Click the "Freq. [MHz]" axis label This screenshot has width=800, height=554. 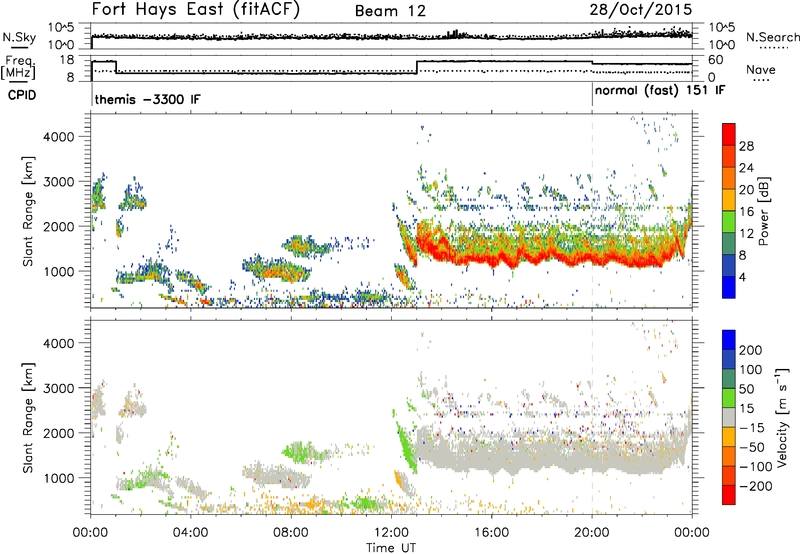(18, 67)
